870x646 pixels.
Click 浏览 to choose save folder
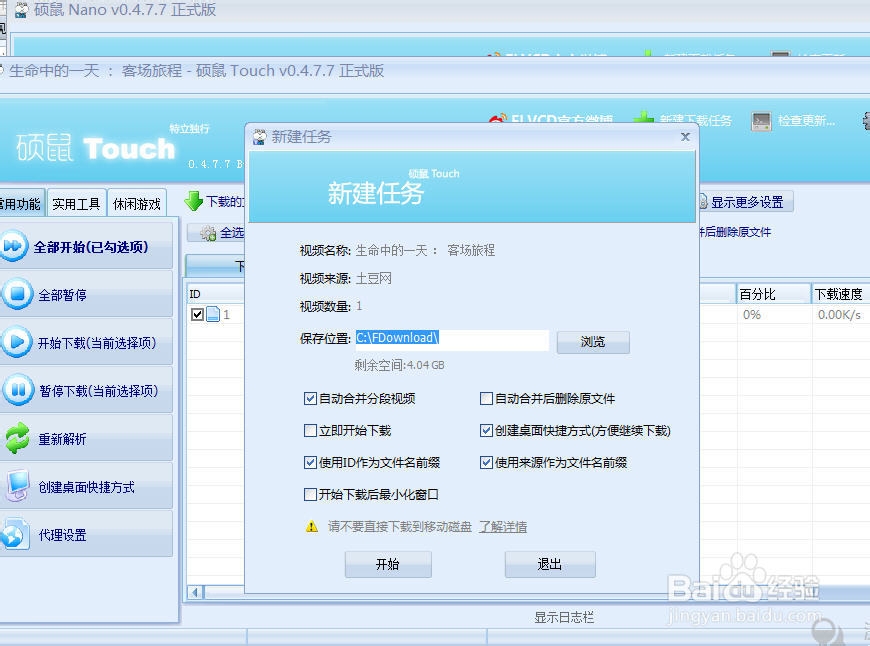click(593, 341)
